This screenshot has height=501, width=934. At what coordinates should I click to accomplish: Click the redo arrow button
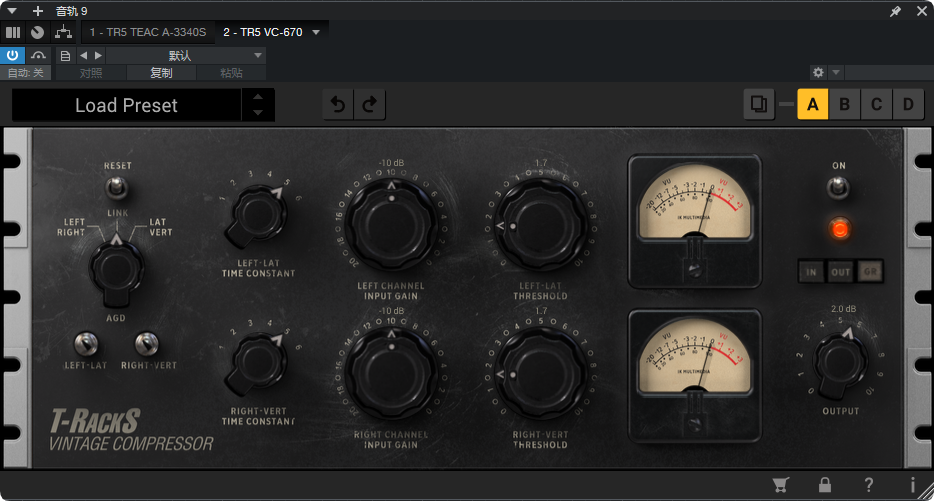370,105
